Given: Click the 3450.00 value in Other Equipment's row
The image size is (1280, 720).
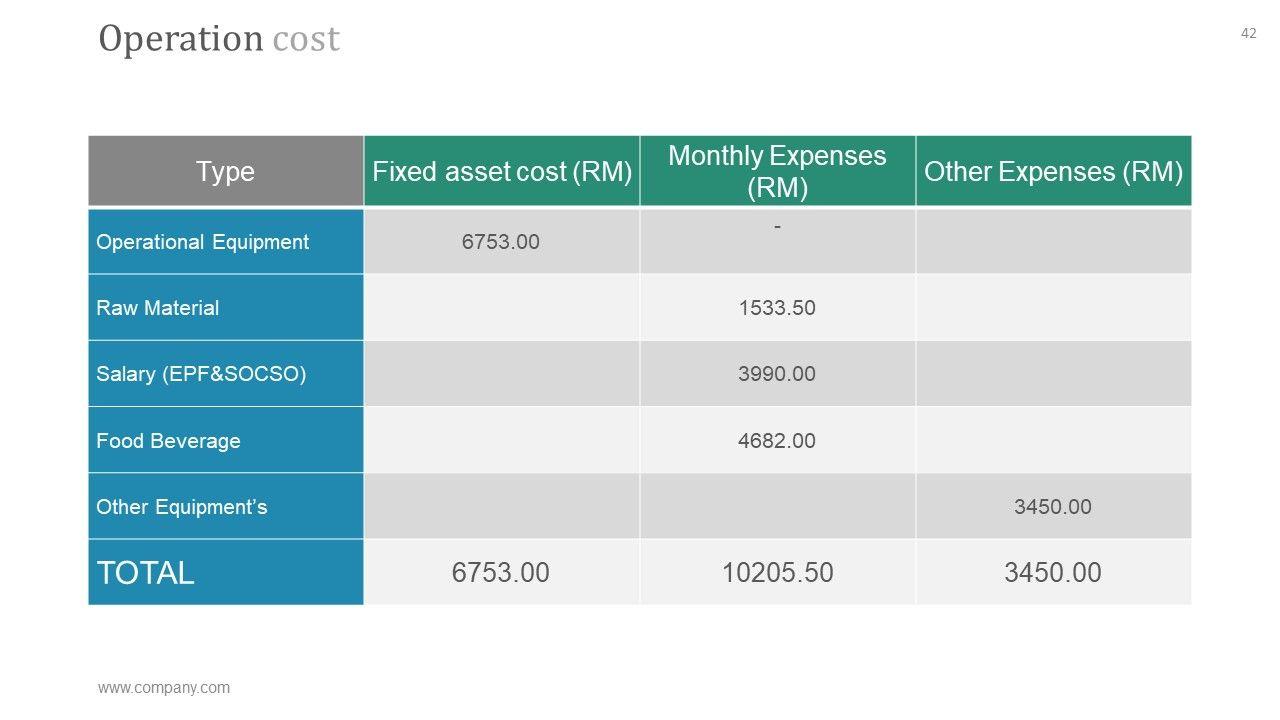Looking at the screenshot, I should 1053,507.
